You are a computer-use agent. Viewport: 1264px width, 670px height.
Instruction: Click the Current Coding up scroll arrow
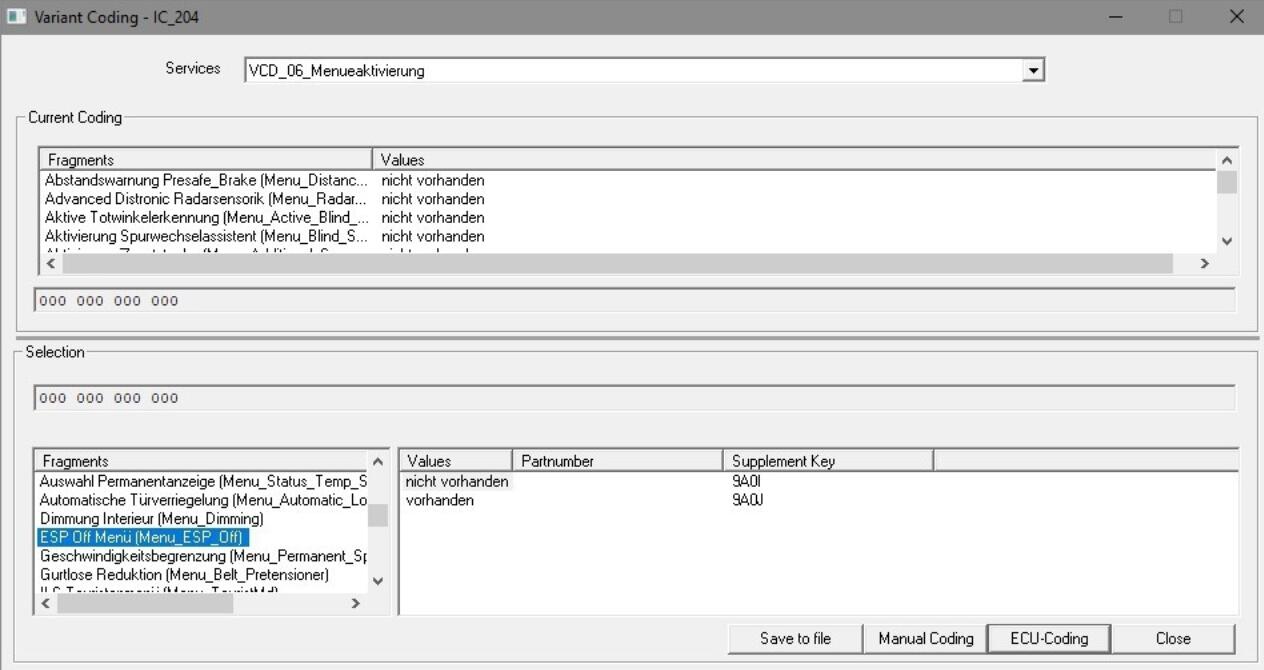1227,160
